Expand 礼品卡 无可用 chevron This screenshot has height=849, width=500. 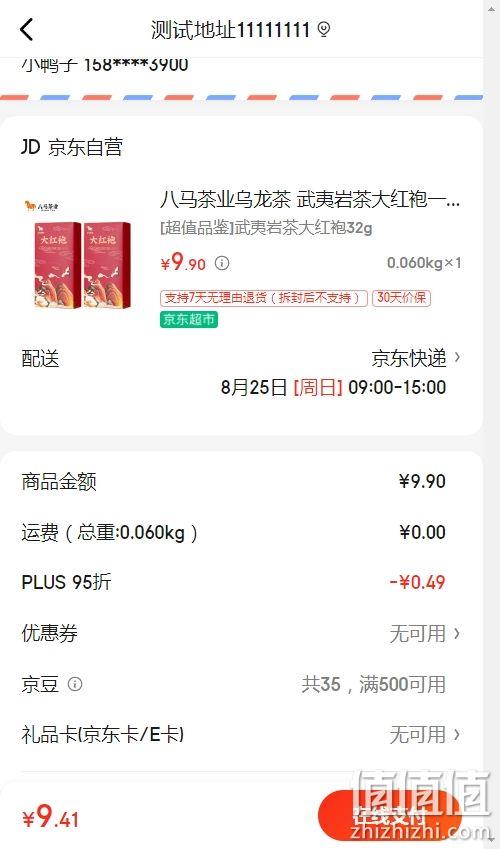457,734
